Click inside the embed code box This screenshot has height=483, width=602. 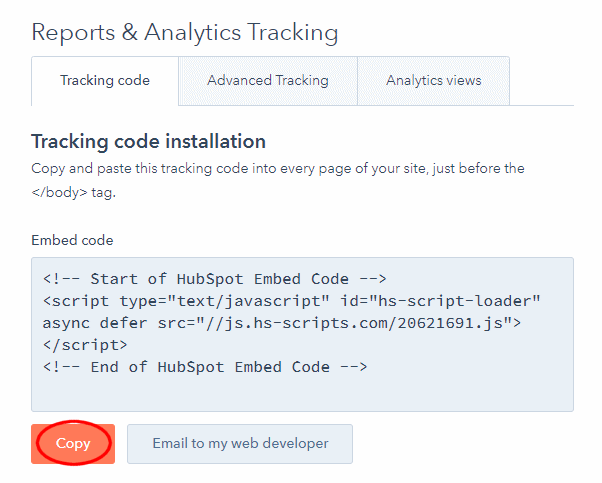[x=303, y=334]
